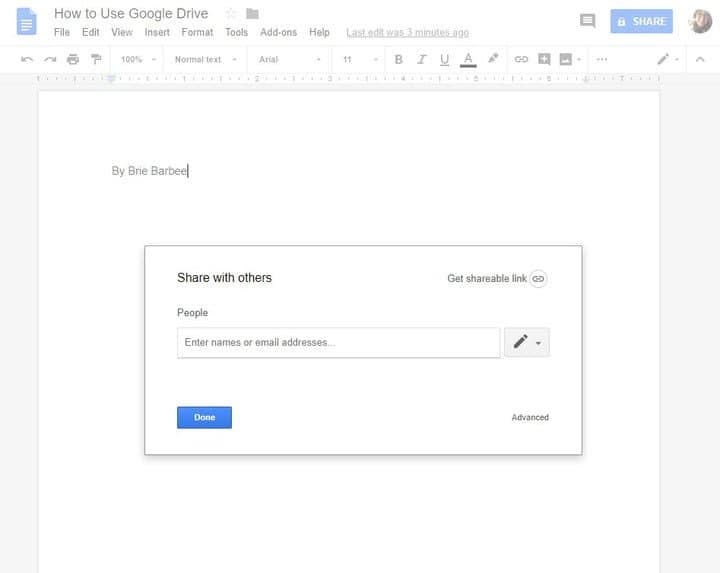720x573 pixels.
Task: Click Get shareable link in dialog
Action: click(x=497, y=279)
